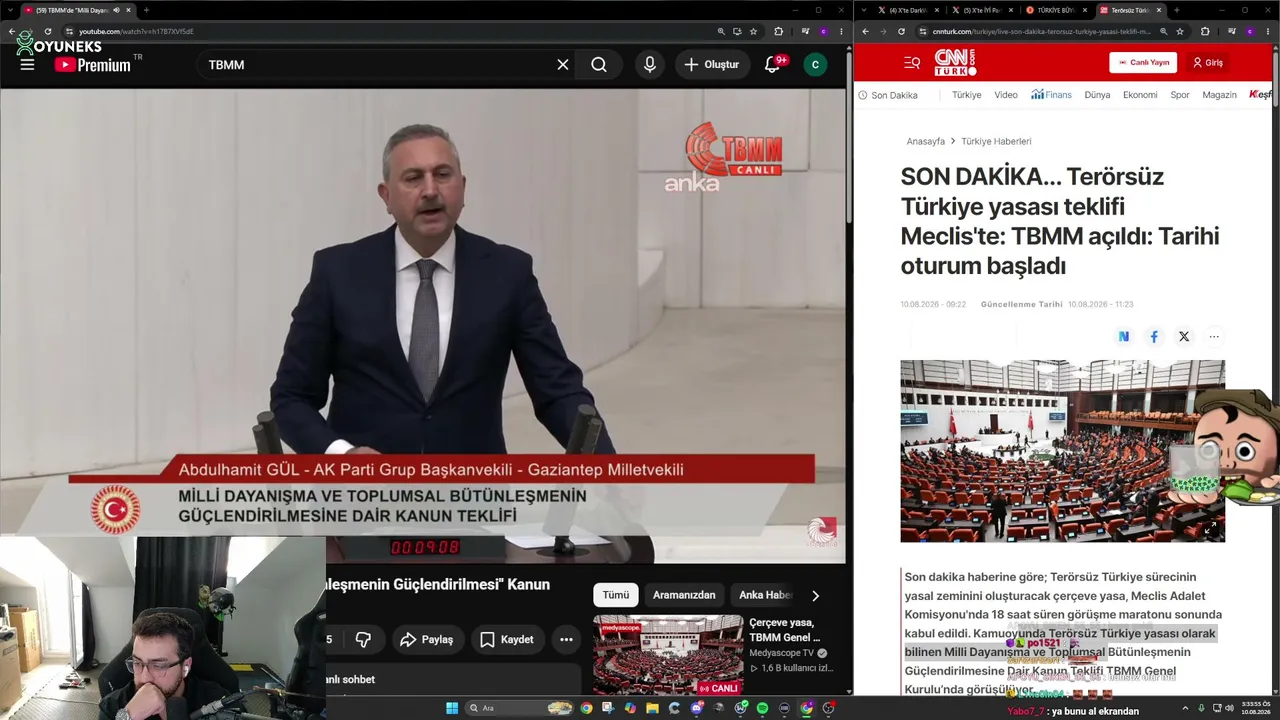Switch to the TÜRKİYE BÜYÜK tab

tap(1055, 10)
